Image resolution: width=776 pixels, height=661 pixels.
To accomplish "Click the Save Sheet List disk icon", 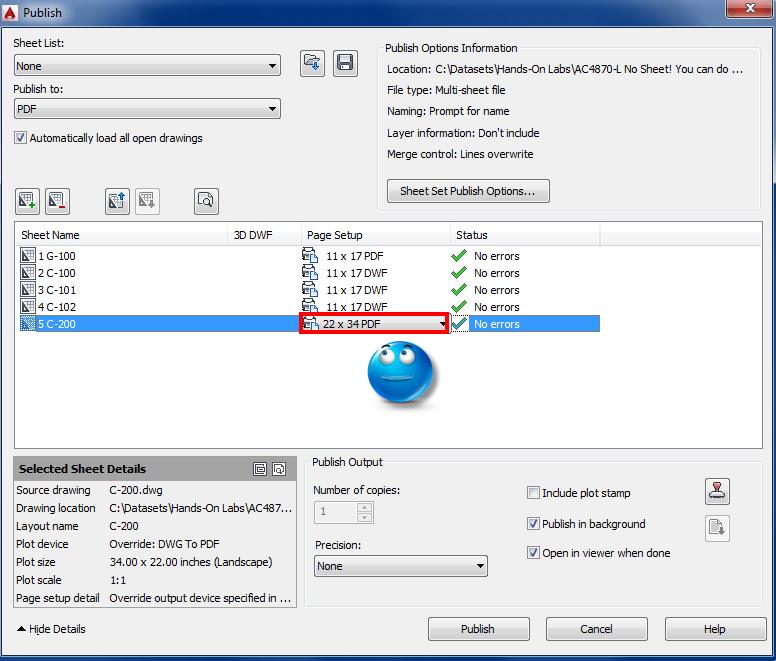I will 345,63.
